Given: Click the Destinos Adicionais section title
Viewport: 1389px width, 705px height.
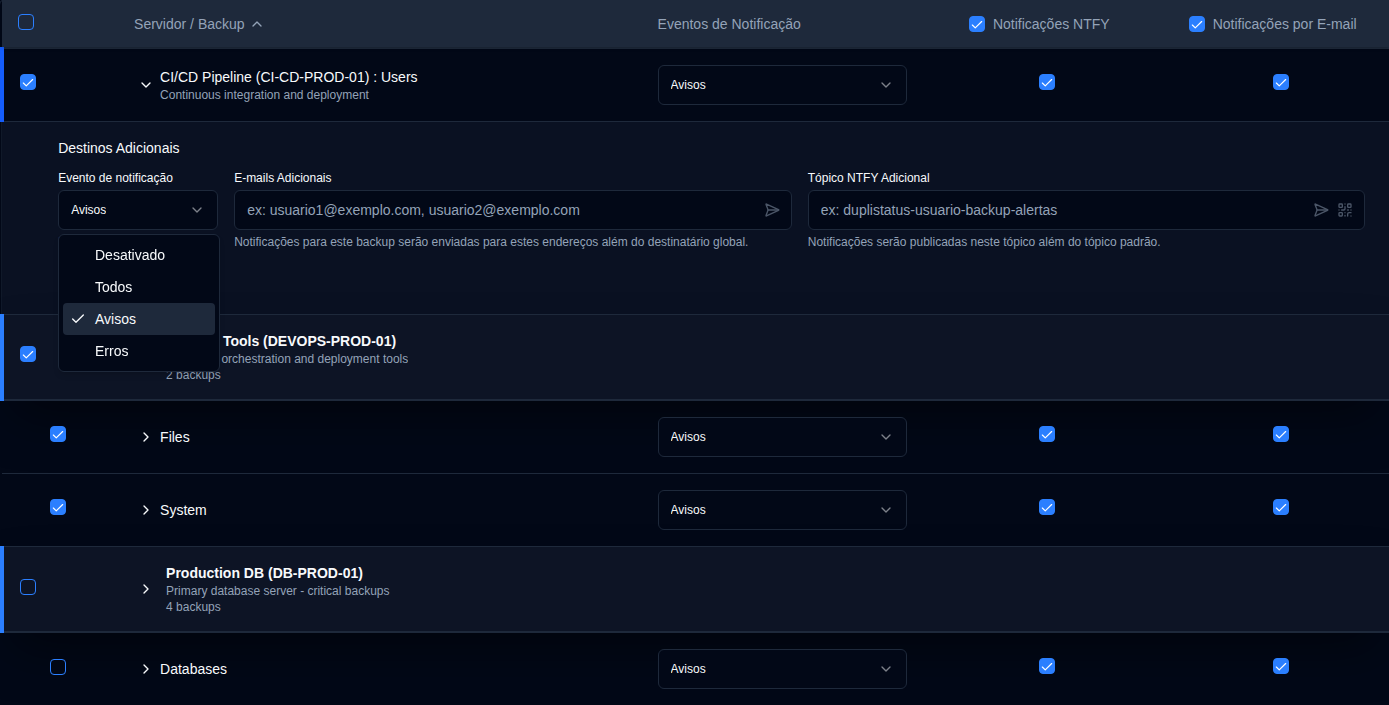Looking at the screenshot, I should pyautogui.click(x=119, y=148).
